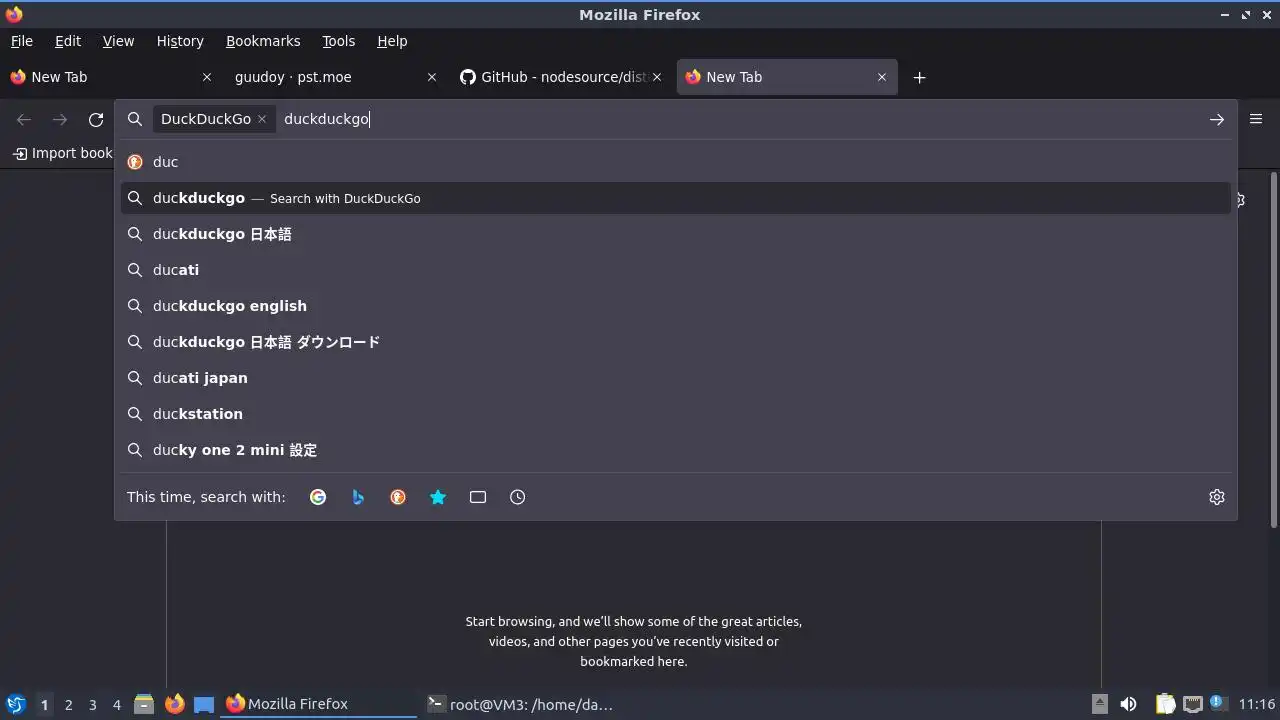1280x720 pixels.
Task: Open the File menu
Action: [x=21, y=41]
